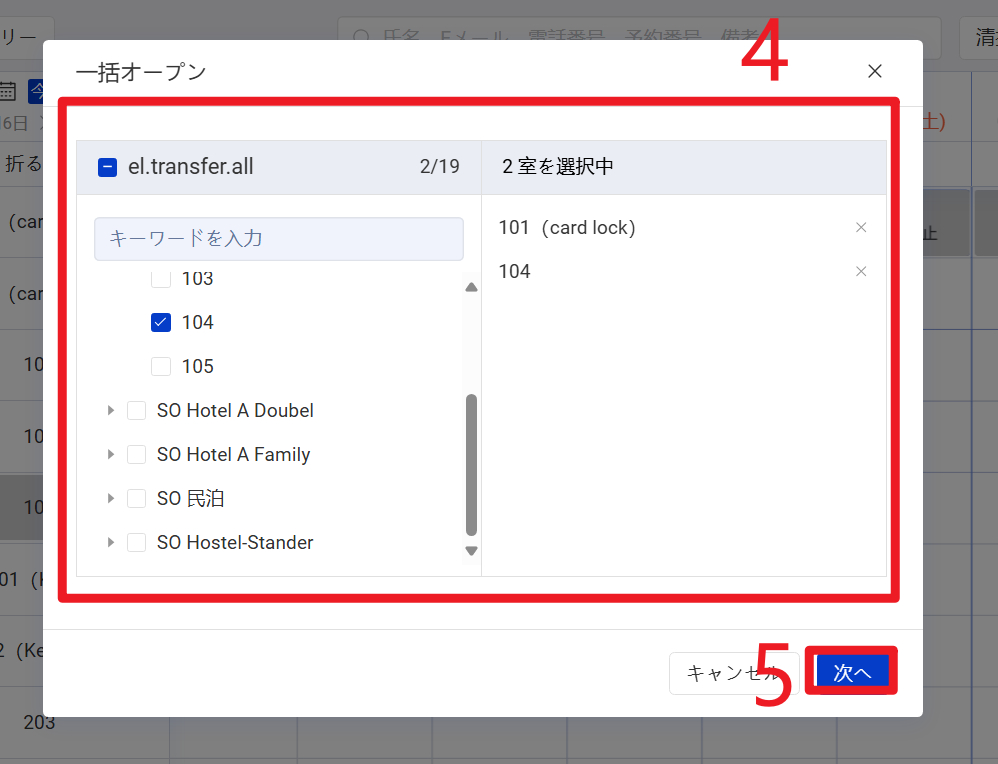Uncheck the room 104 checkbox
This screenshot has width=998, height=764.
tap(160, 322)
